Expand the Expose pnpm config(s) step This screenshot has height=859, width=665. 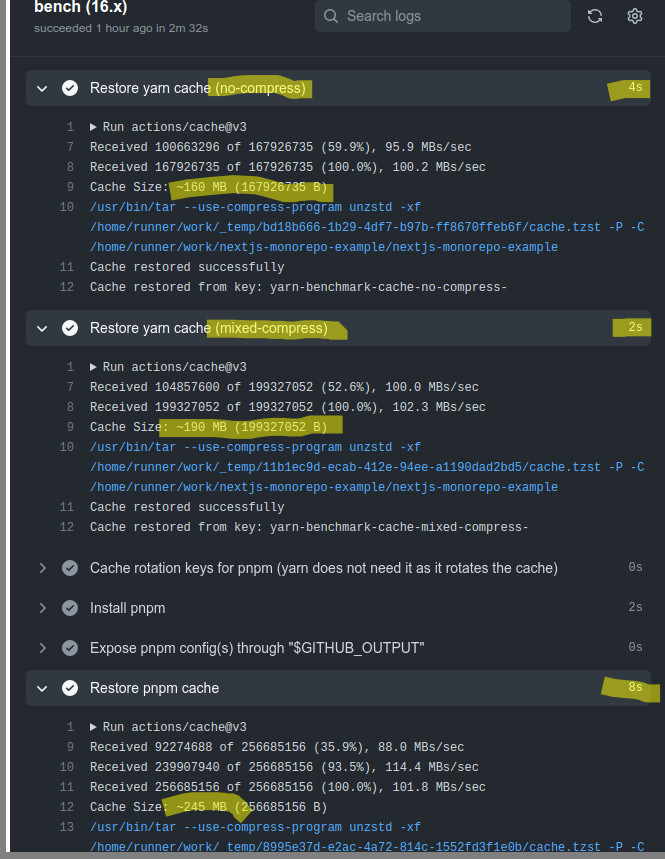pyautogui.click(x=41, y=647)
